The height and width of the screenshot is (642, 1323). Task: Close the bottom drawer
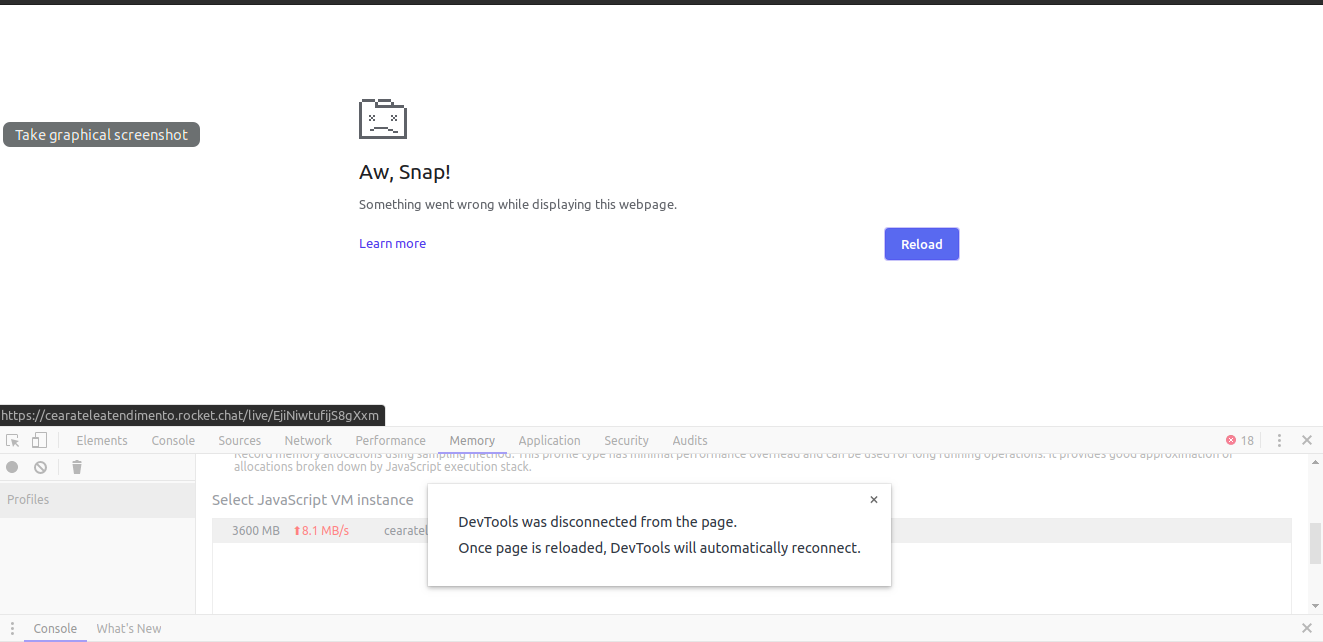(x=1306, y=628)
